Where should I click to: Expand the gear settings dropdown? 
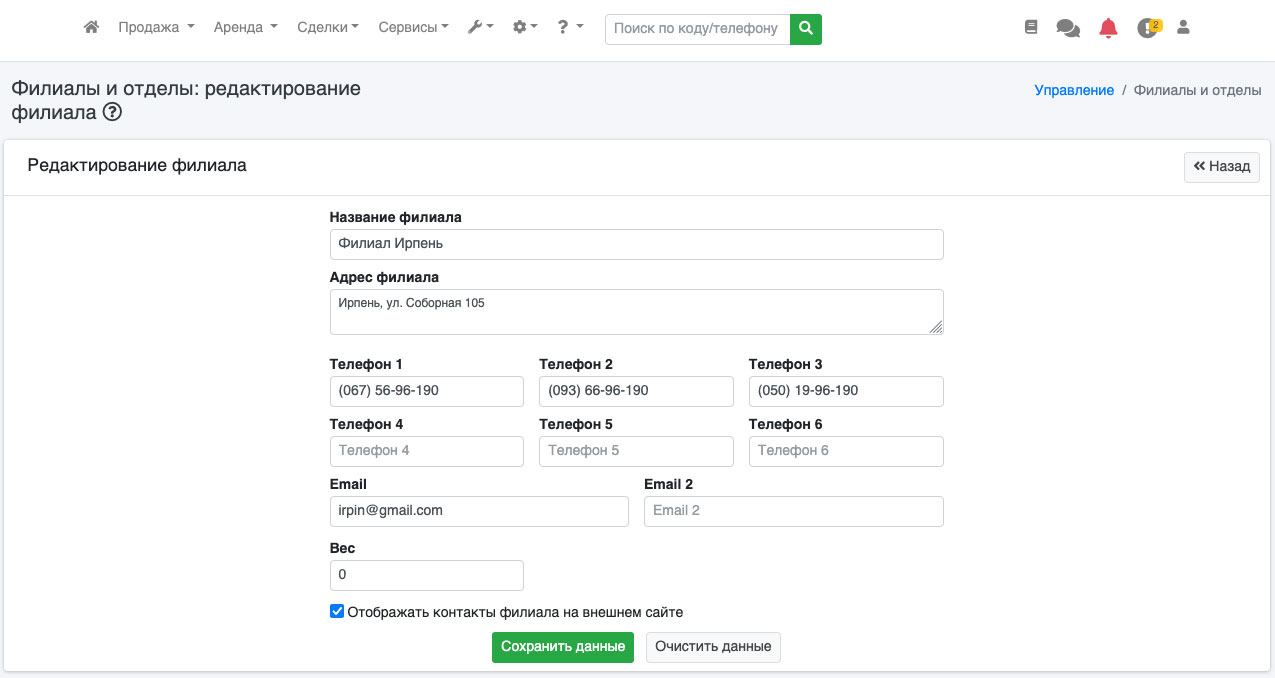(x=525, y=28)
